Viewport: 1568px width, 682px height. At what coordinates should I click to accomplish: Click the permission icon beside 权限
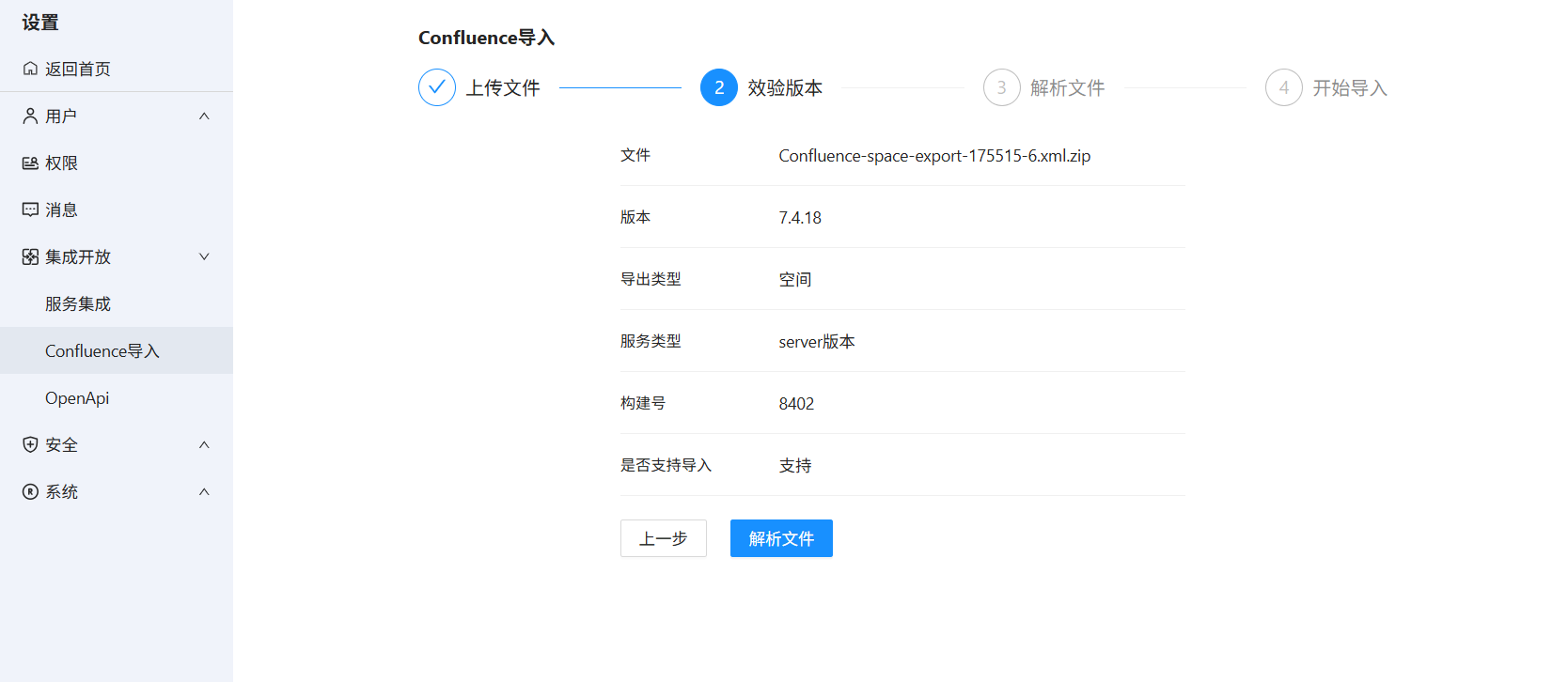click(x=30, y=163)
